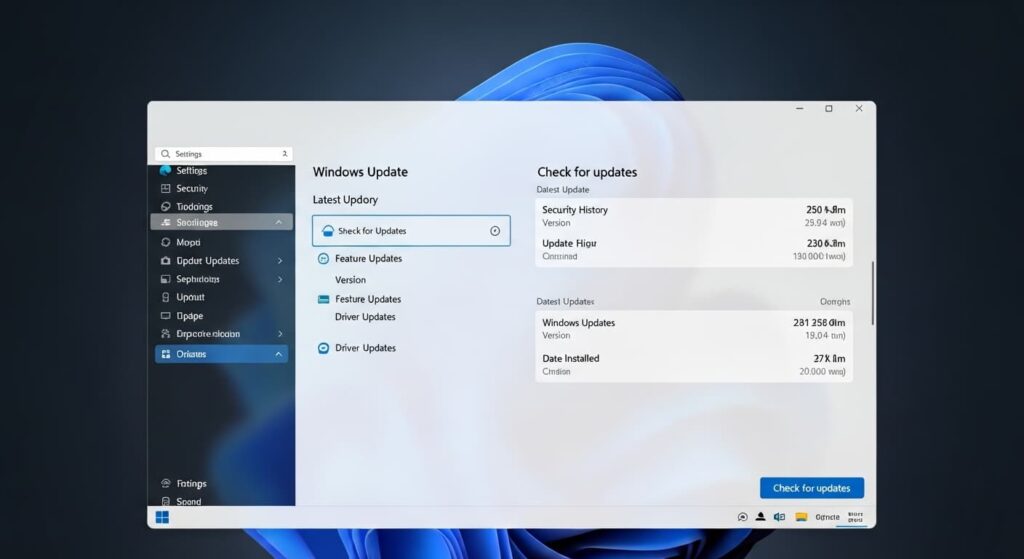Click the Dpape monitor icon
1024x559 pixels.
coord(165,316)
